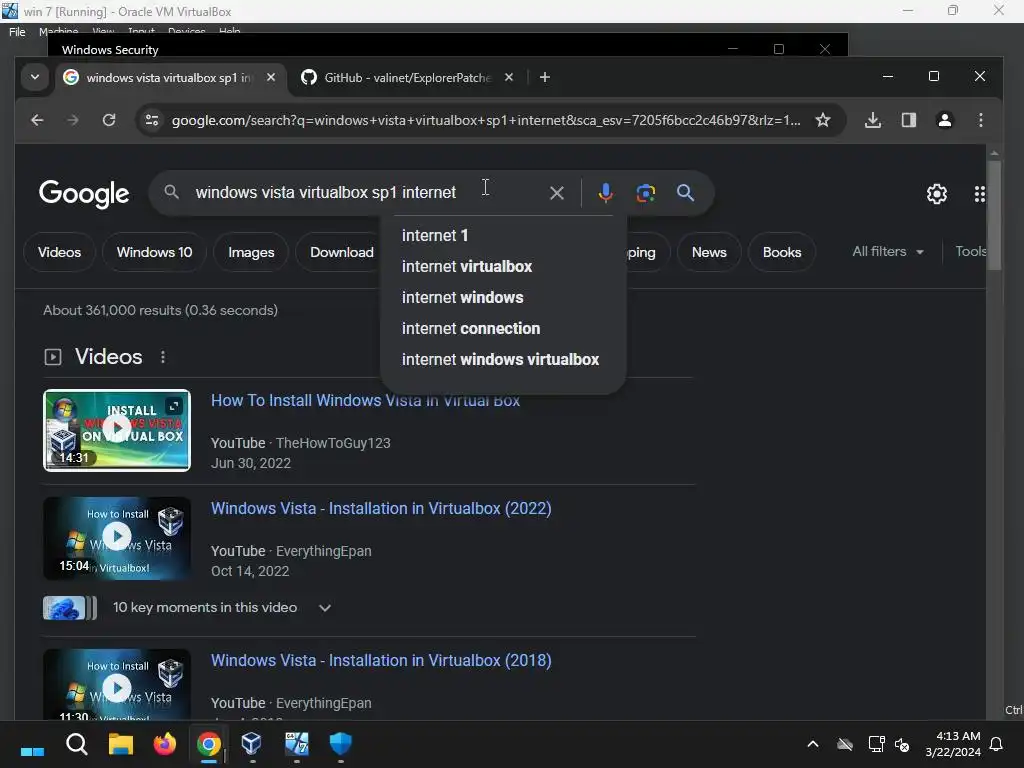Viewport: 1024px width, 768px height.
Task: Filter results by Videos chip
Action: click(x=59, y=252)
